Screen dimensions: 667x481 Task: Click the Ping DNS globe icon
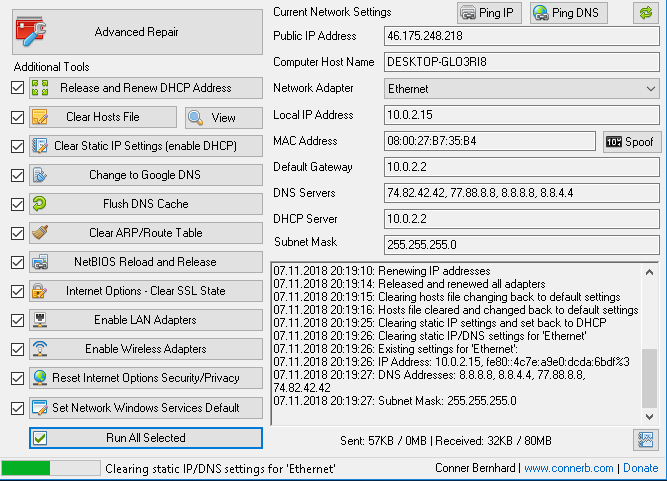tap(541, 13)
